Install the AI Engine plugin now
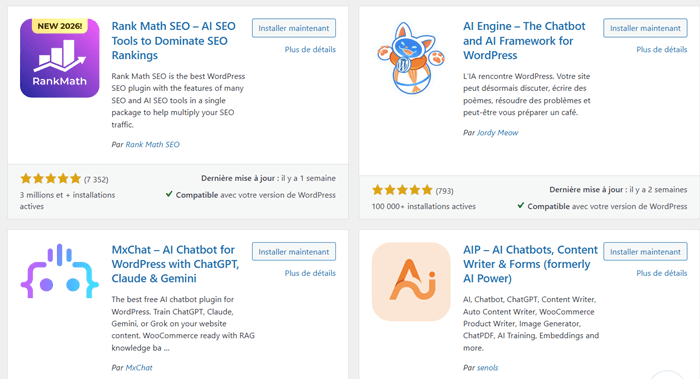700x379 pixels. coord(645,28)
